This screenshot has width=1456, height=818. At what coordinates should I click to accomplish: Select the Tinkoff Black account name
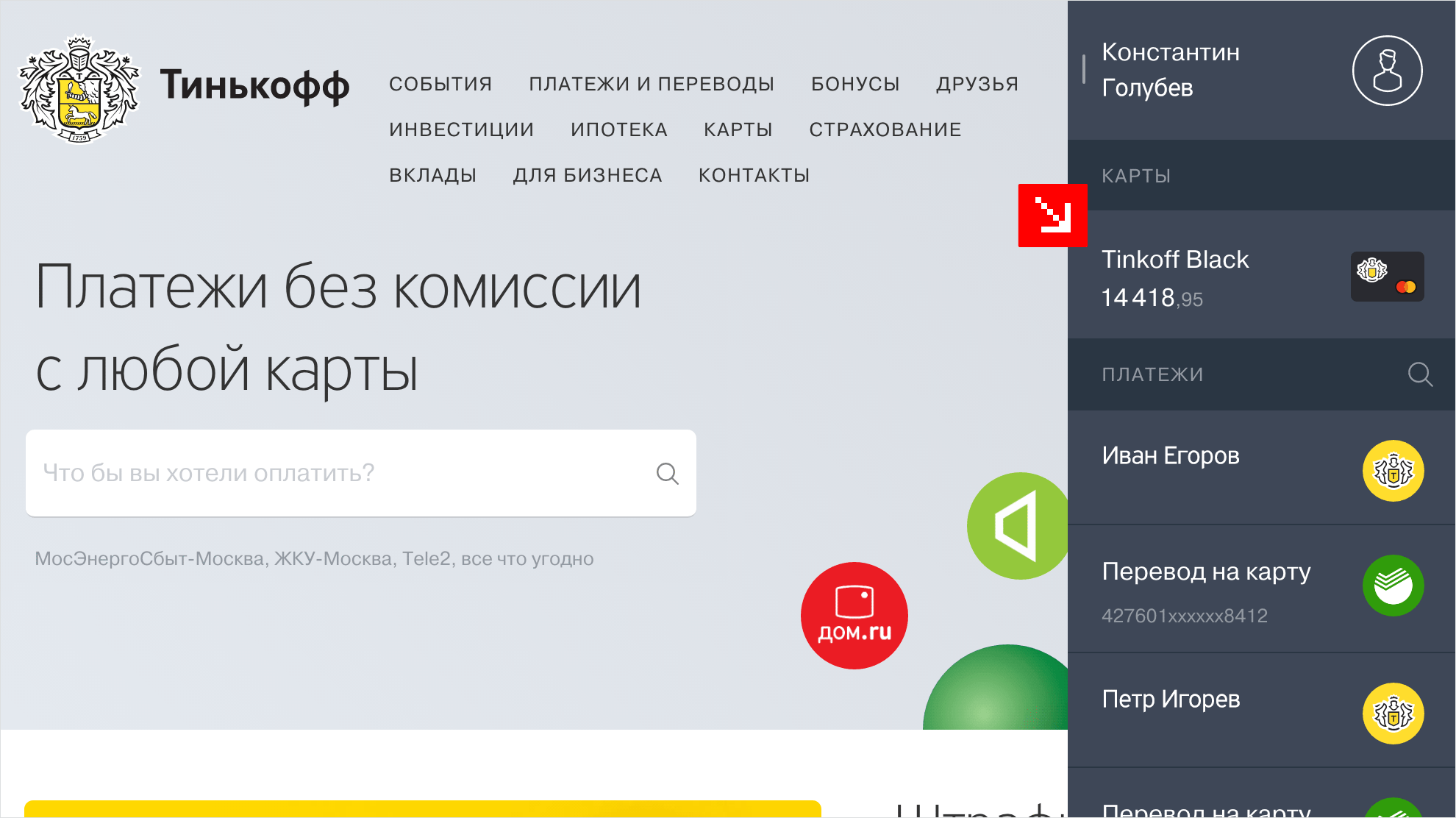click(x=1175, y=260)
